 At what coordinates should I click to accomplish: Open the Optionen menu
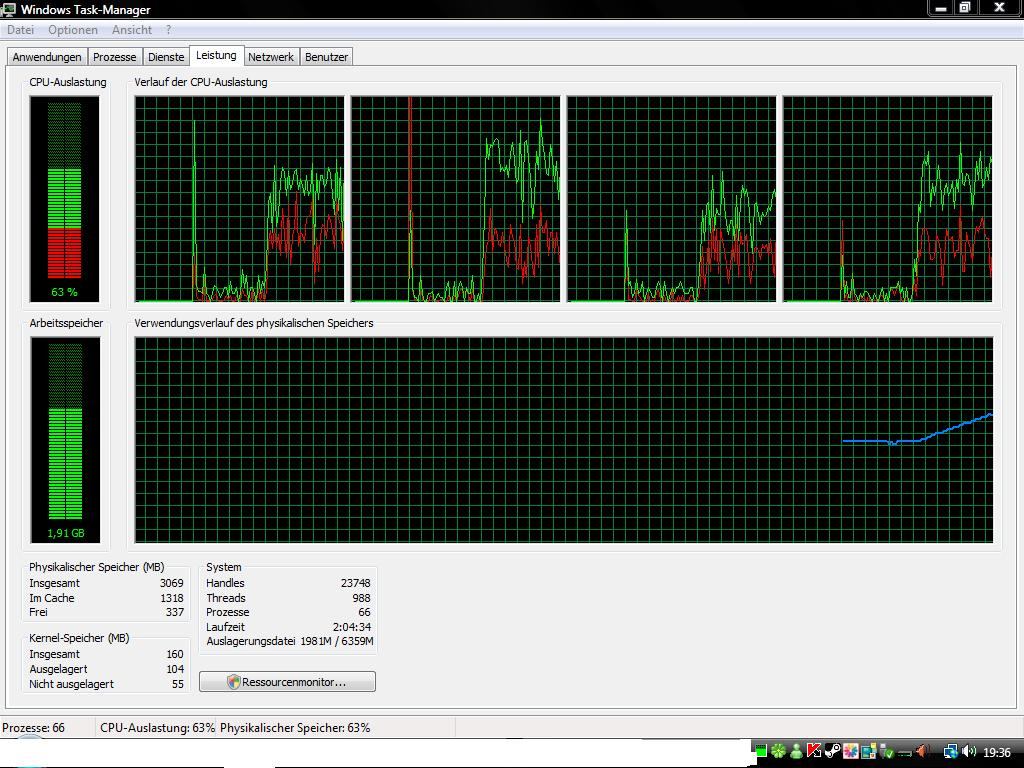pos(72,30)
